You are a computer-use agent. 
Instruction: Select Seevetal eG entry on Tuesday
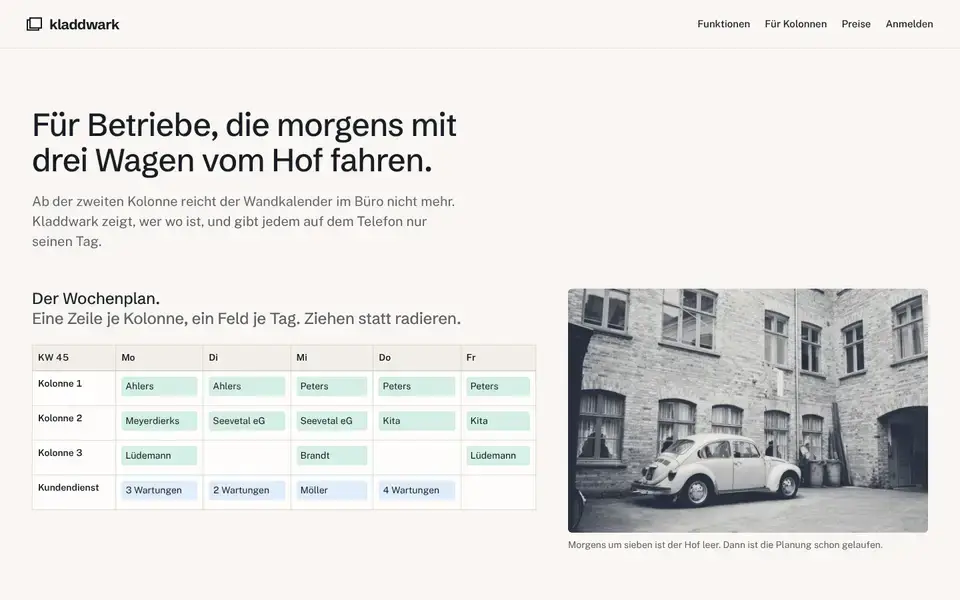pyautogui.click(x=247, y=421)
